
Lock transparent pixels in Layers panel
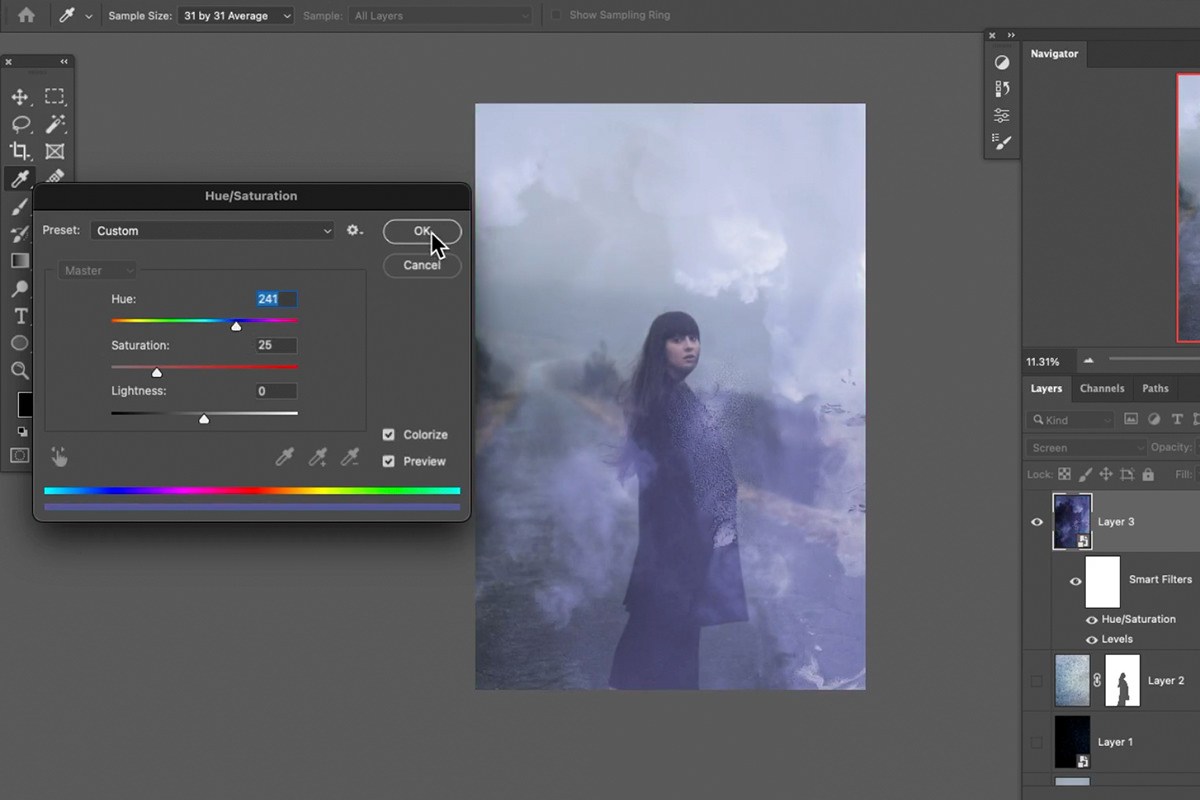pos(1064,474)
